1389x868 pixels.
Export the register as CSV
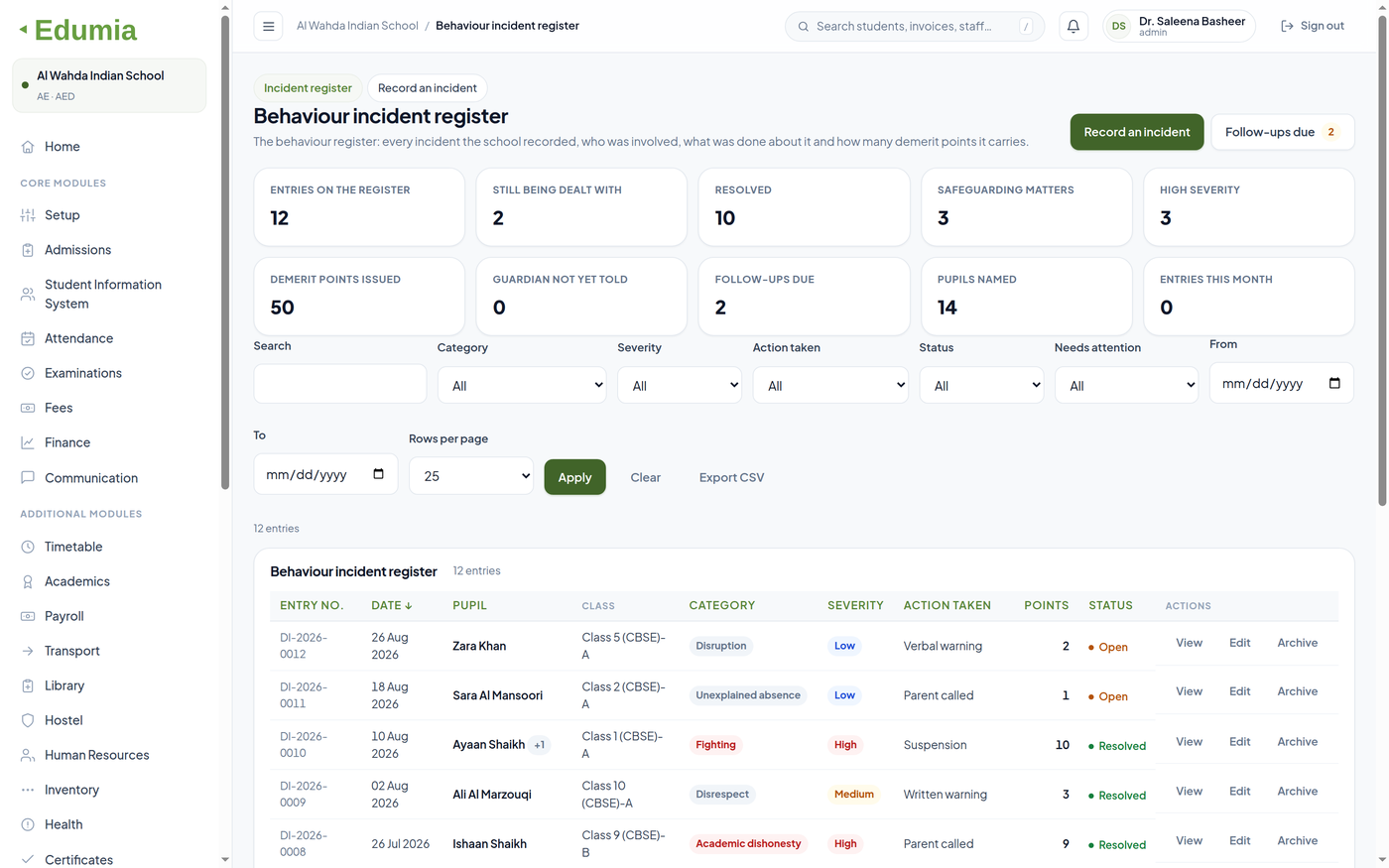(x=731, y=477)
